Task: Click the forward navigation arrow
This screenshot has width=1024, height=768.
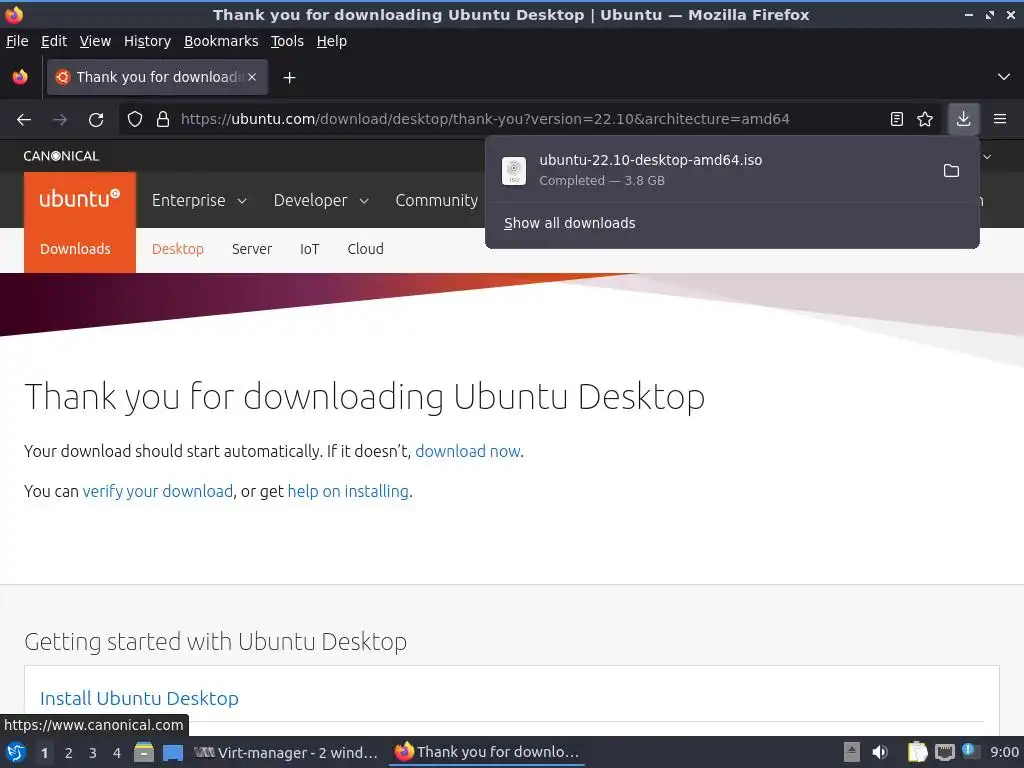Action: coord(59,120)
